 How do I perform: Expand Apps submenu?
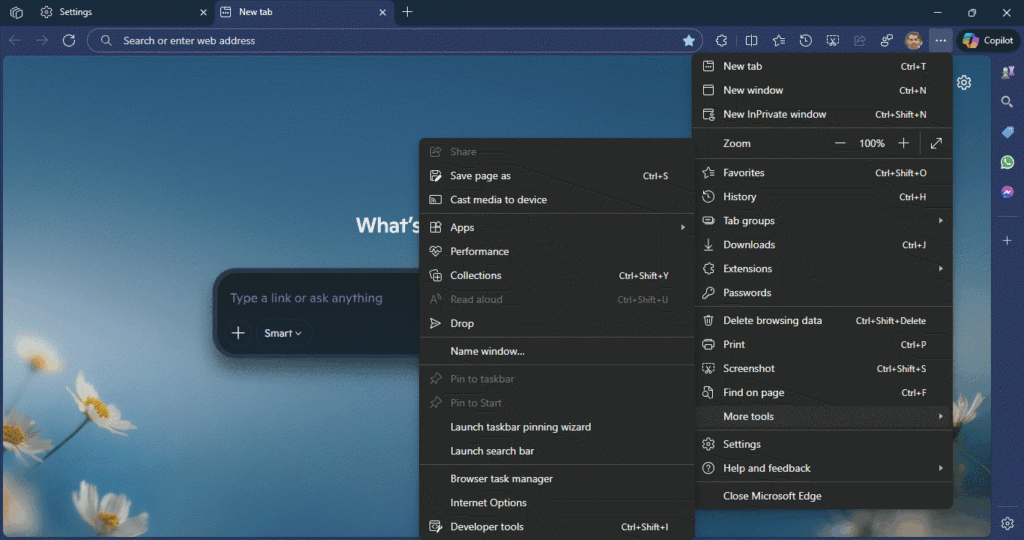click(556, 227)
